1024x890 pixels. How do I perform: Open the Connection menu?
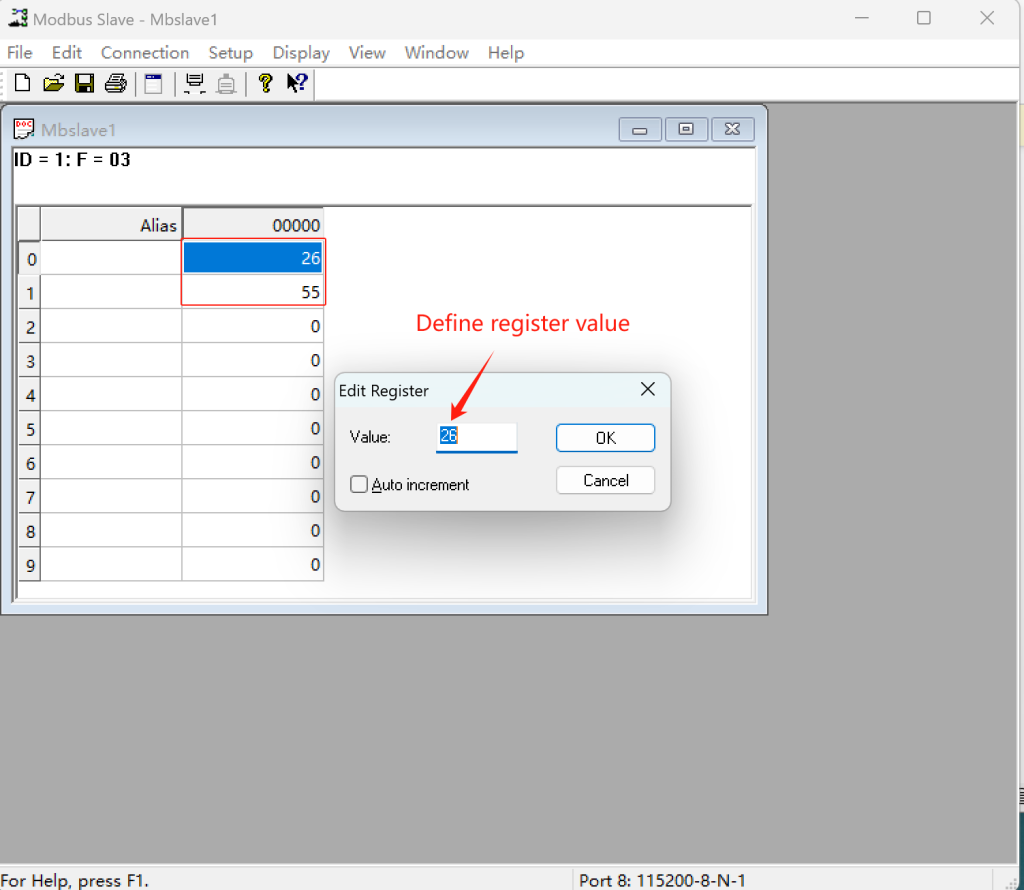pos(144,52)
